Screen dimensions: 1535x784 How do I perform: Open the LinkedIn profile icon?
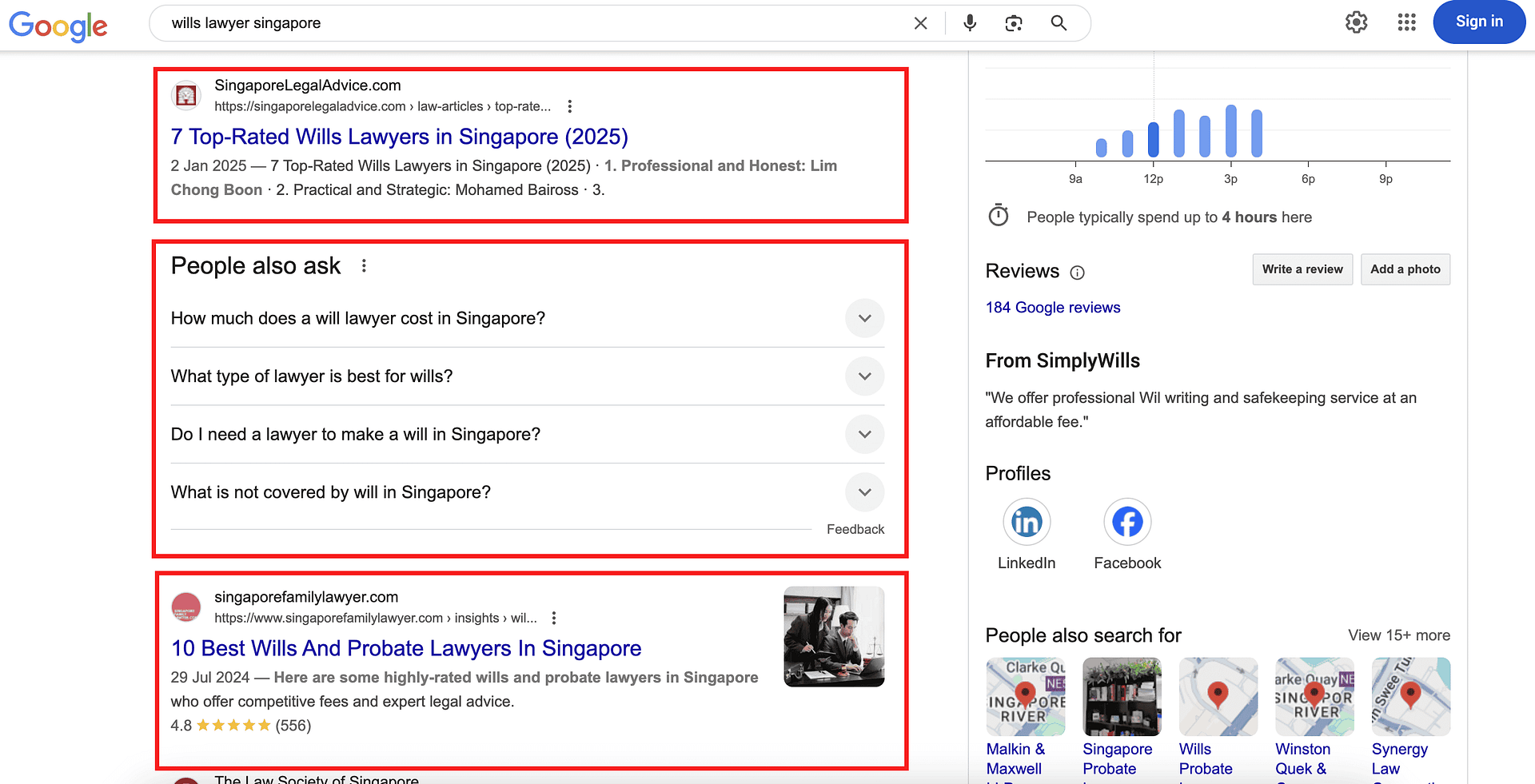[x=1027, y=523]
